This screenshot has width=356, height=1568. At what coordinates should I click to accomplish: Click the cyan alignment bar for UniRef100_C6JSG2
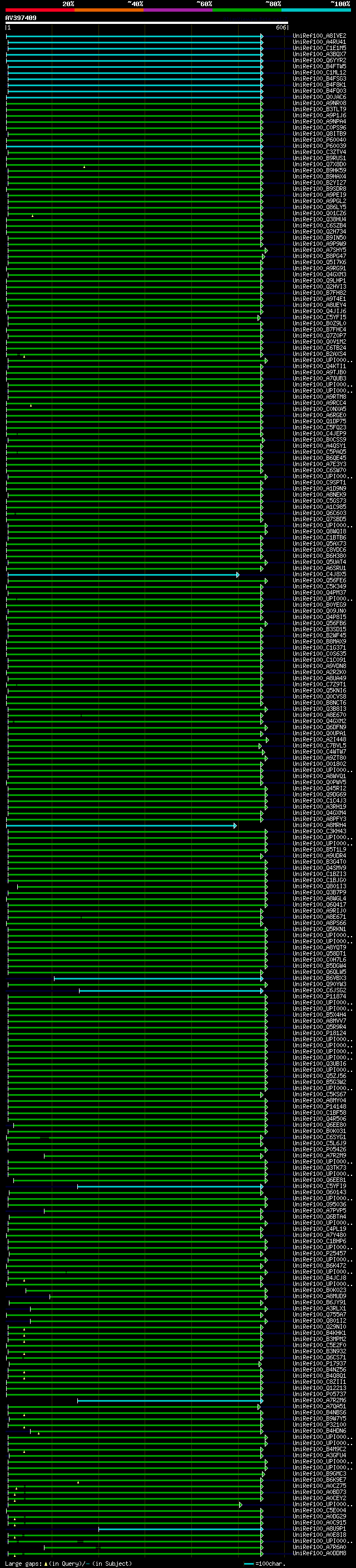point(171,991)
